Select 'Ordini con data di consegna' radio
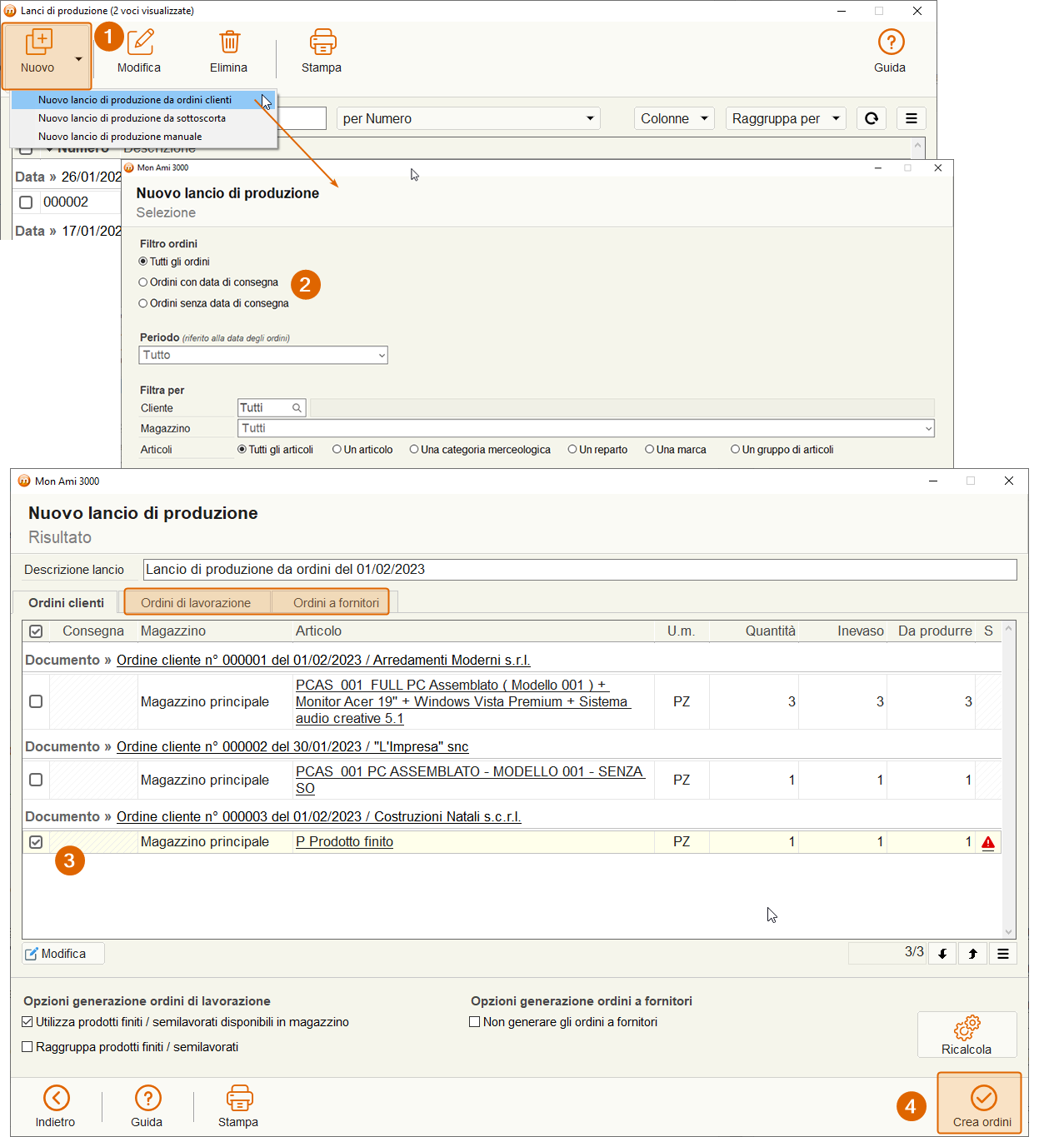 click(x=143, y=282)
